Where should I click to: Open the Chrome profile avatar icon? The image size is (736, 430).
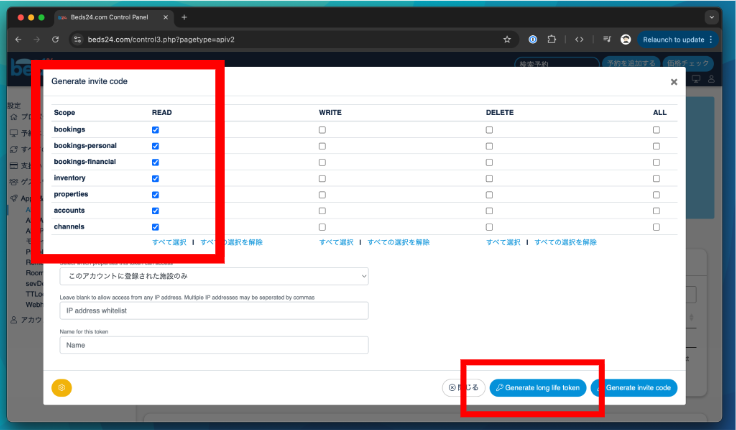[x=626, y=40]
